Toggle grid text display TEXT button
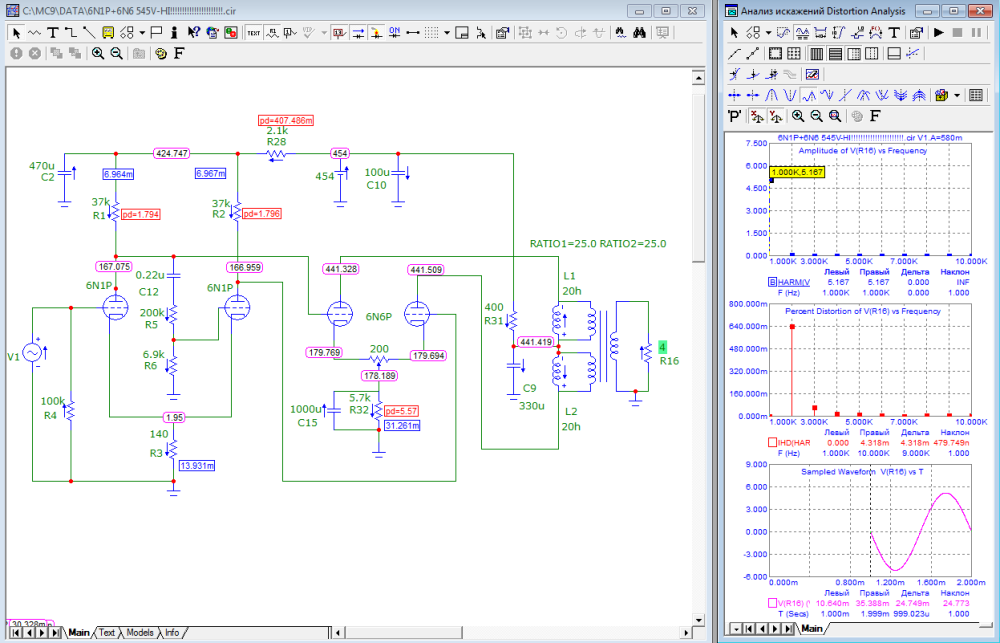 (254, 32)
